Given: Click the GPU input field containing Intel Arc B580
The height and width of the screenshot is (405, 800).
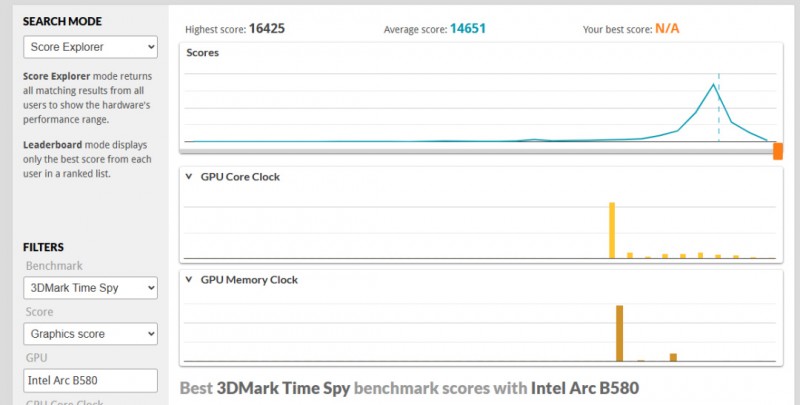Looking at the screenshot, I should coord(90,381).
